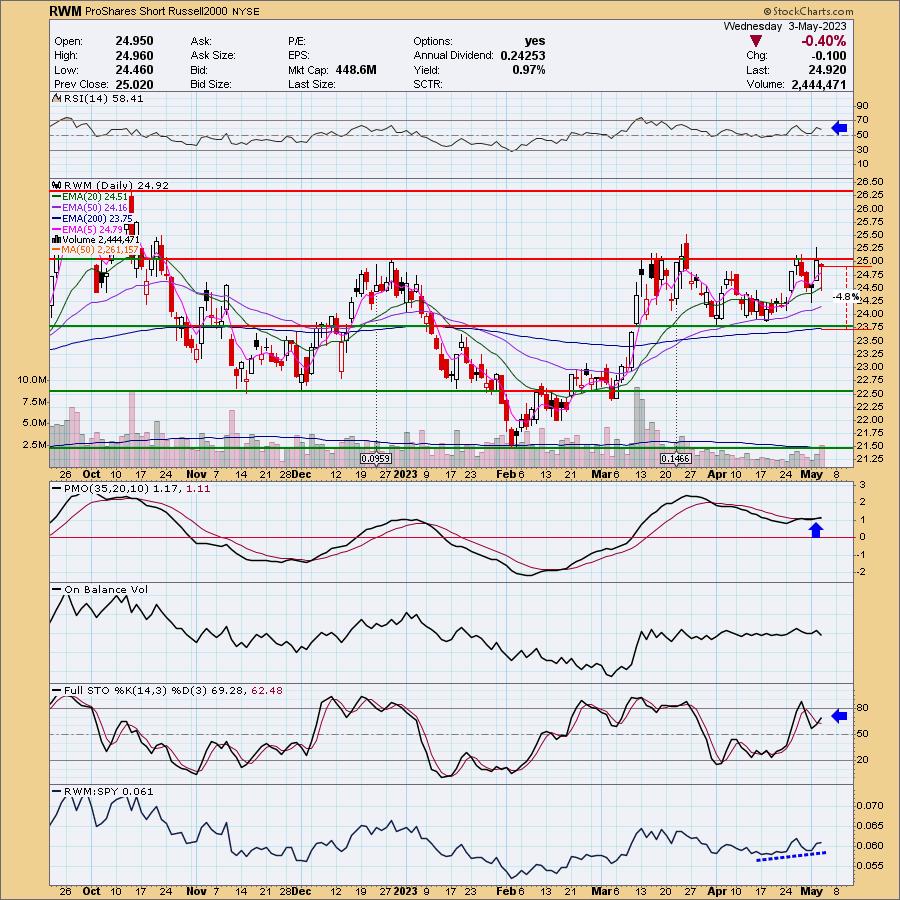Click the Wednesday 3-May-2023 date
The width and height of the screenshot is (900, 900).
click(x=785, y=26)
